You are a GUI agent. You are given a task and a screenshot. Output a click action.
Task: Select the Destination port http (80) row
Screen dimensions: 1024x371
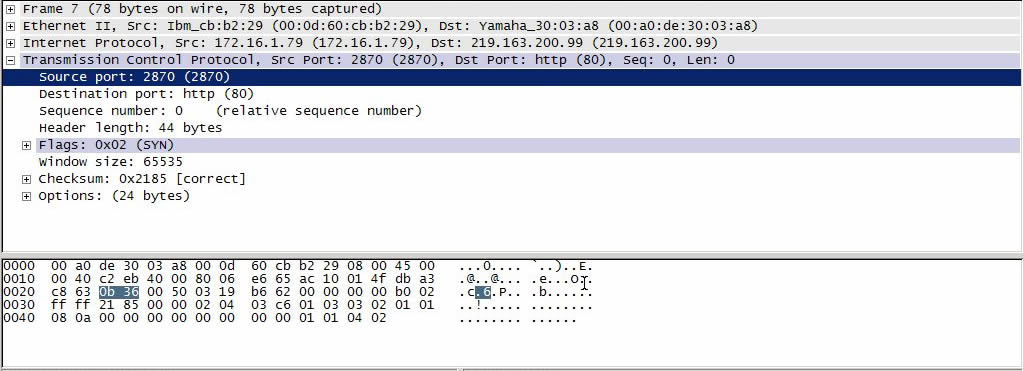(511, 94)
